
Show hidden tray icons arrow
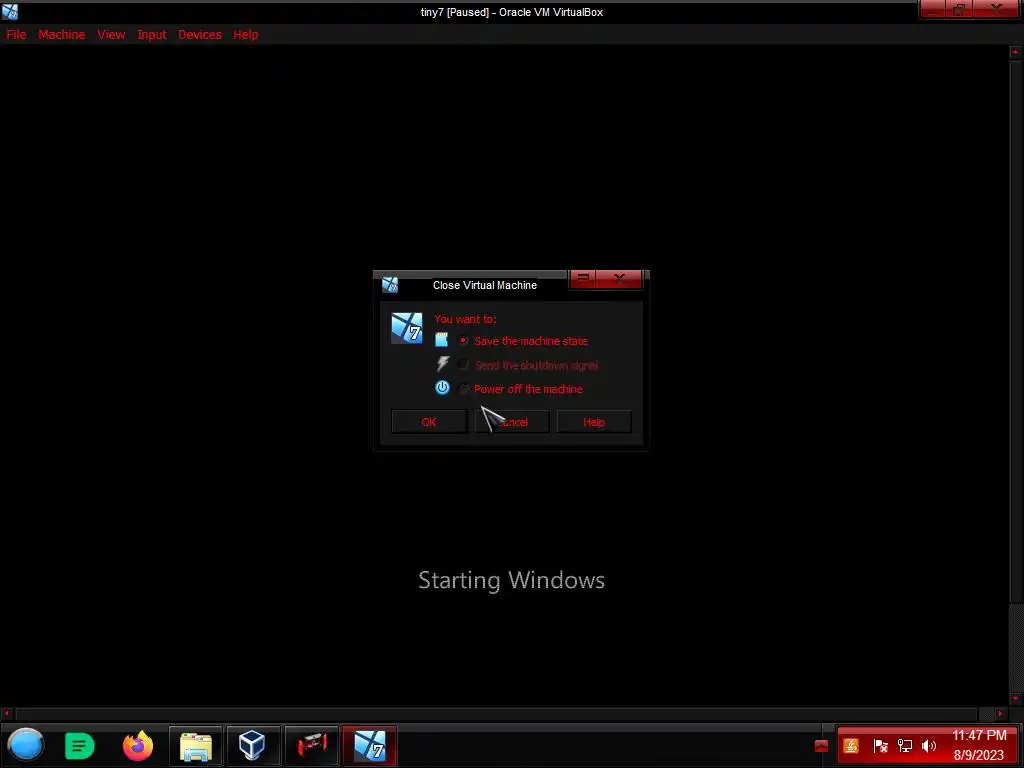(822, 746)
